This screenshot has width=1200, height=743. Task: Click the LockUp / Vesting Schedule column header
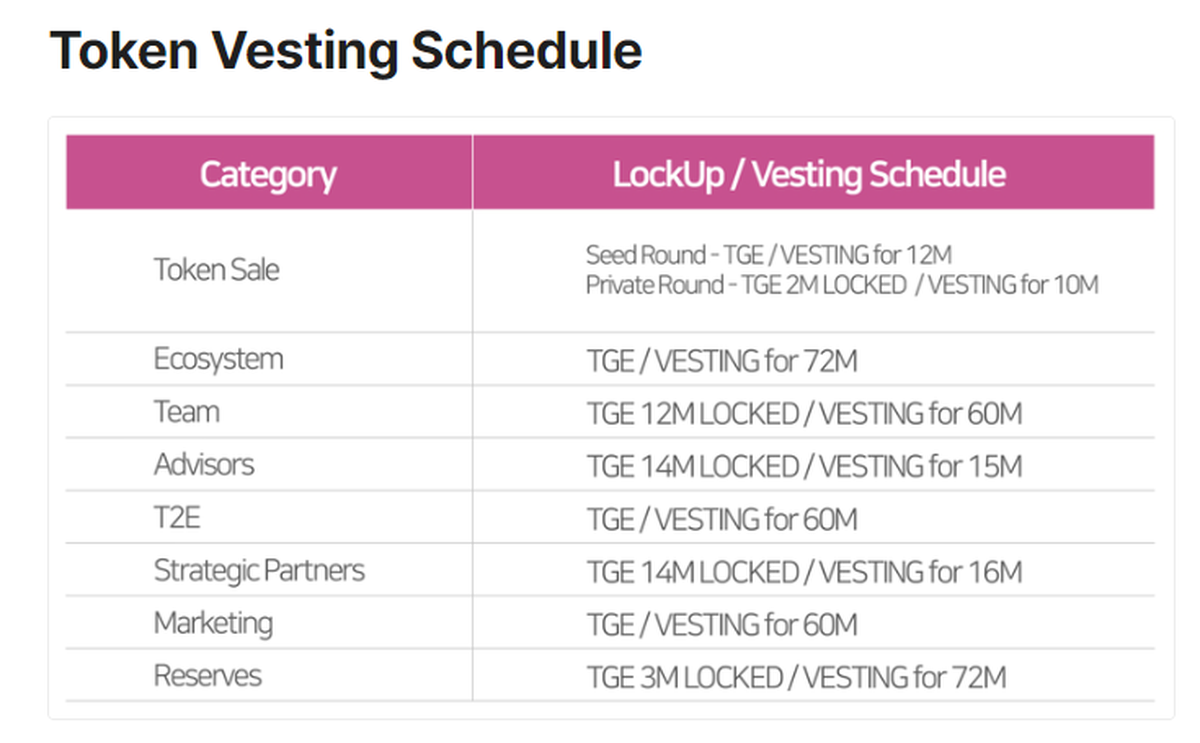click(x=809, y=174)
